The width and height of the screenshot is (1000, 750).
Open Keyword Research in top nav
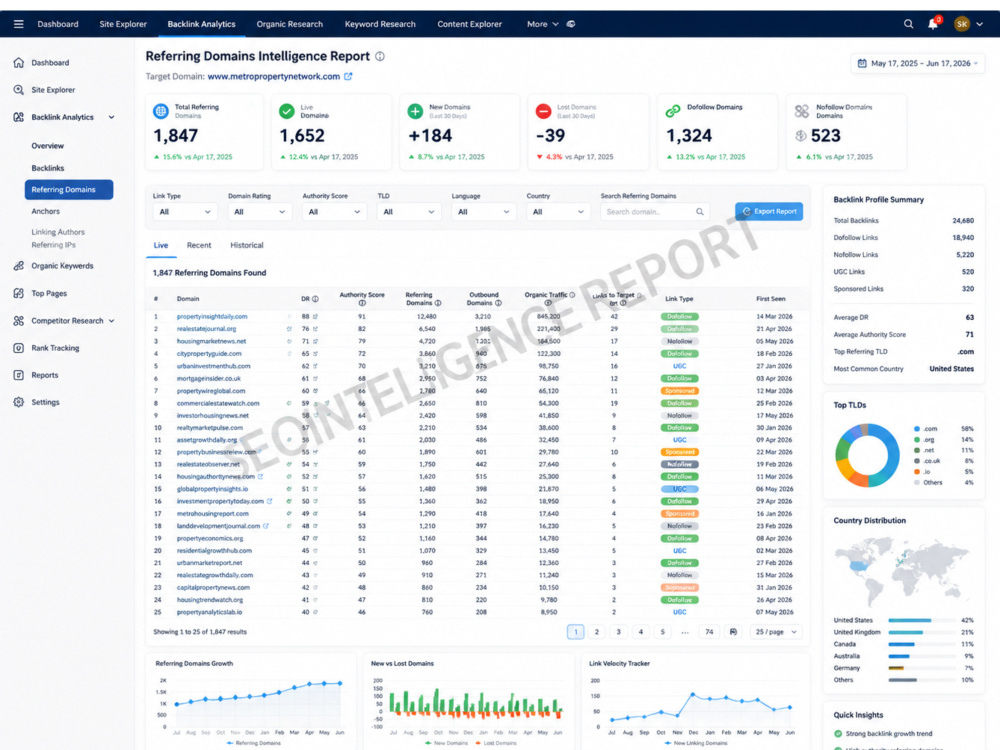tap(380, 24)
